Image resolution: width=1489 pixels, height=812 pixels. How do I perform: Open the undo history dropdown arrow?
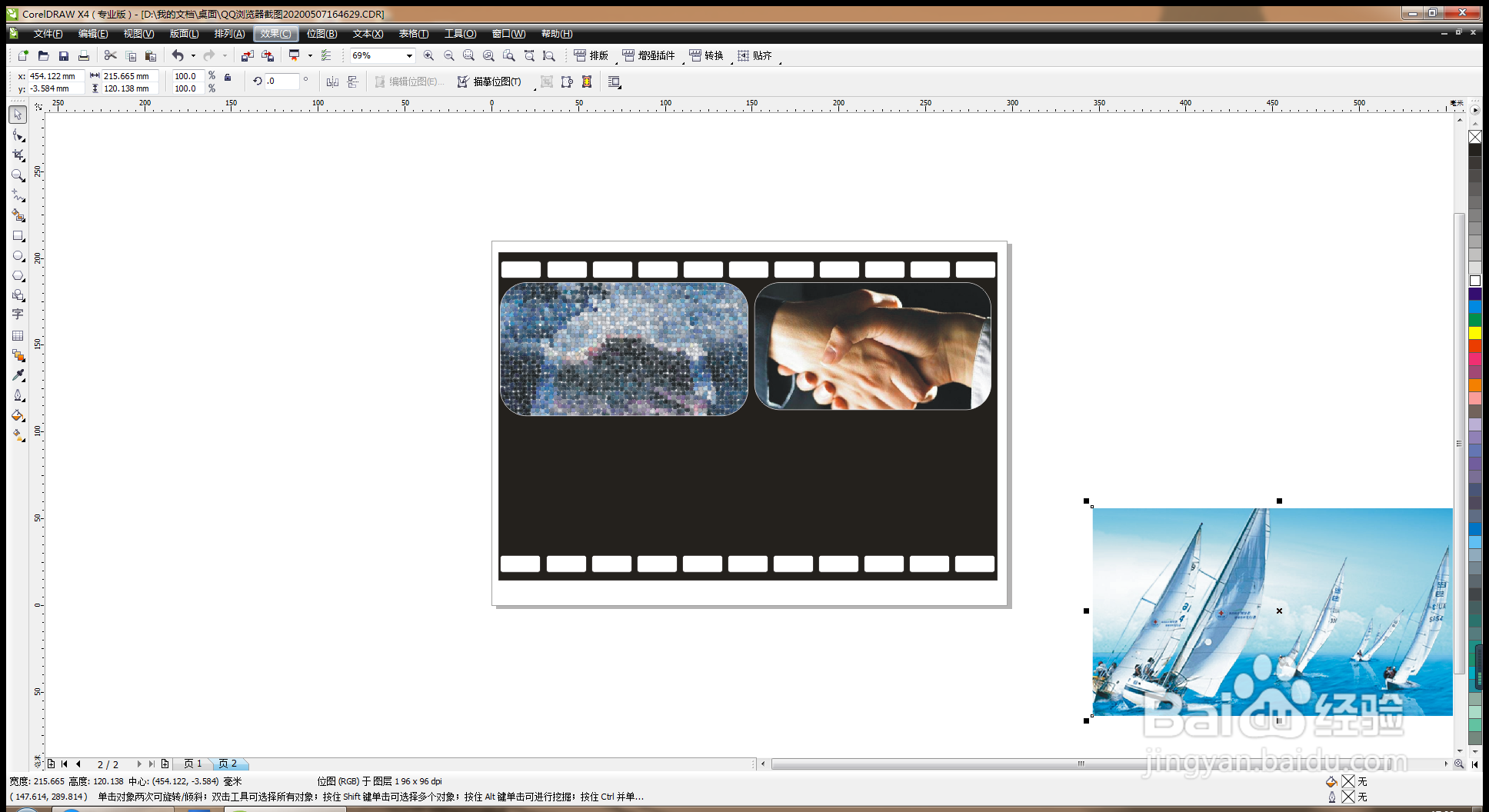193,55
